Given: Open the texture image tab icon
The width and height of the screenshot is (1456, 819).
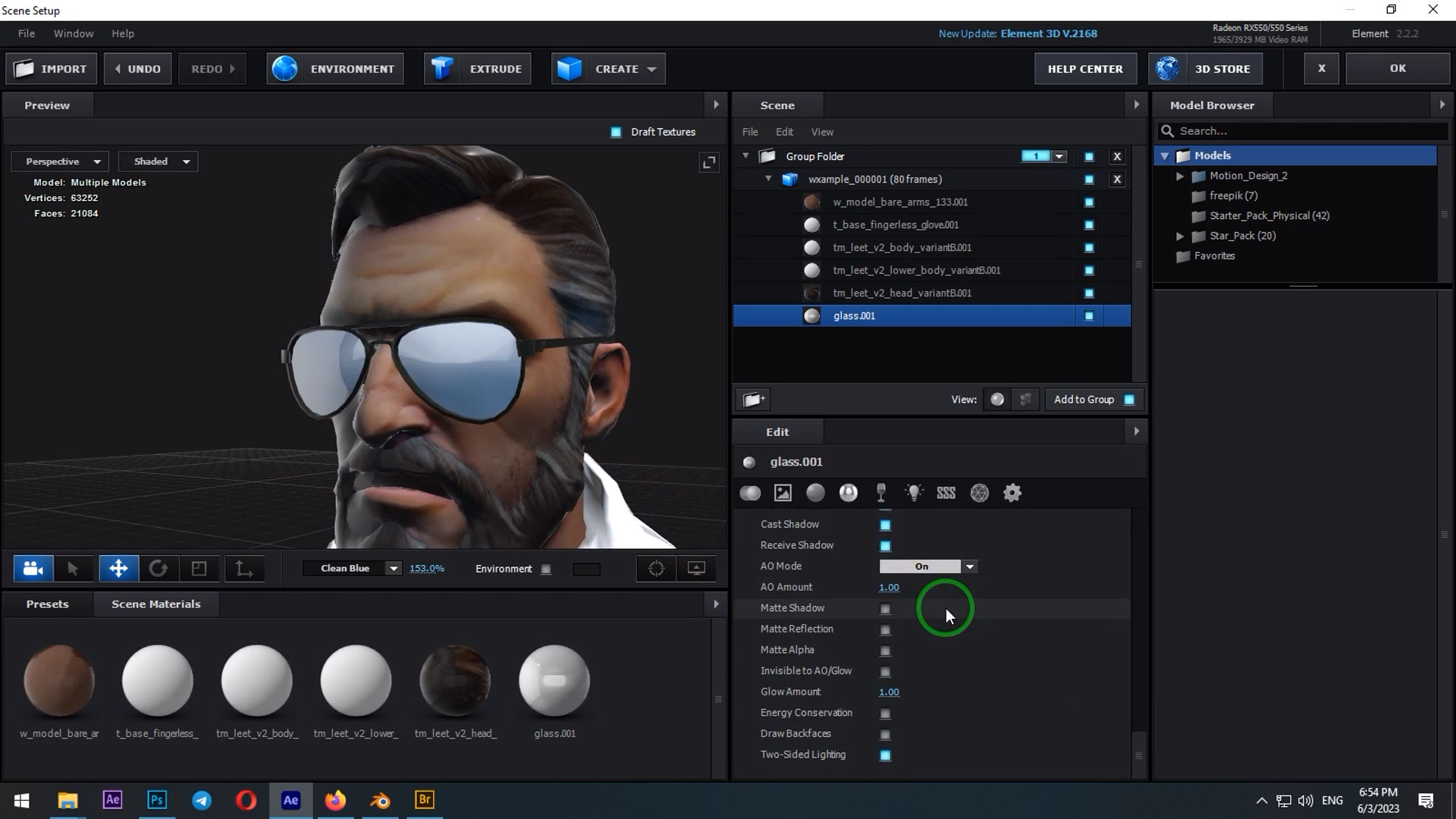Looking at the screenshot, I should 783,494.
